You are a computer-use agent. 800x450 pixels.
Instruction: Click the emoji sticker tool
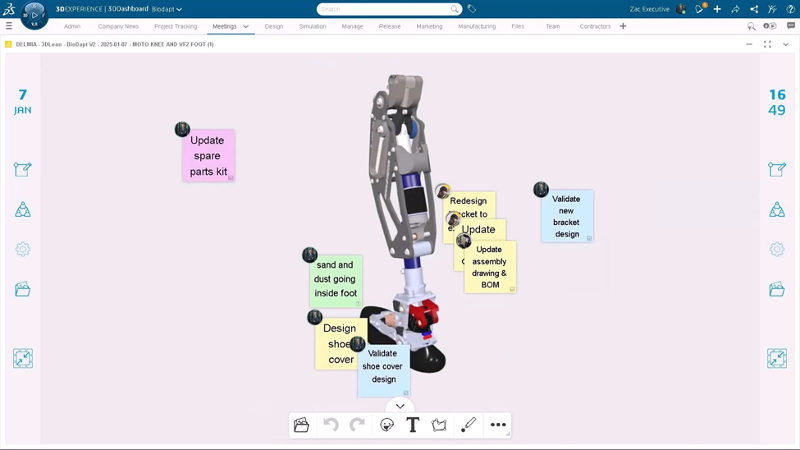[x=387, y=425]
